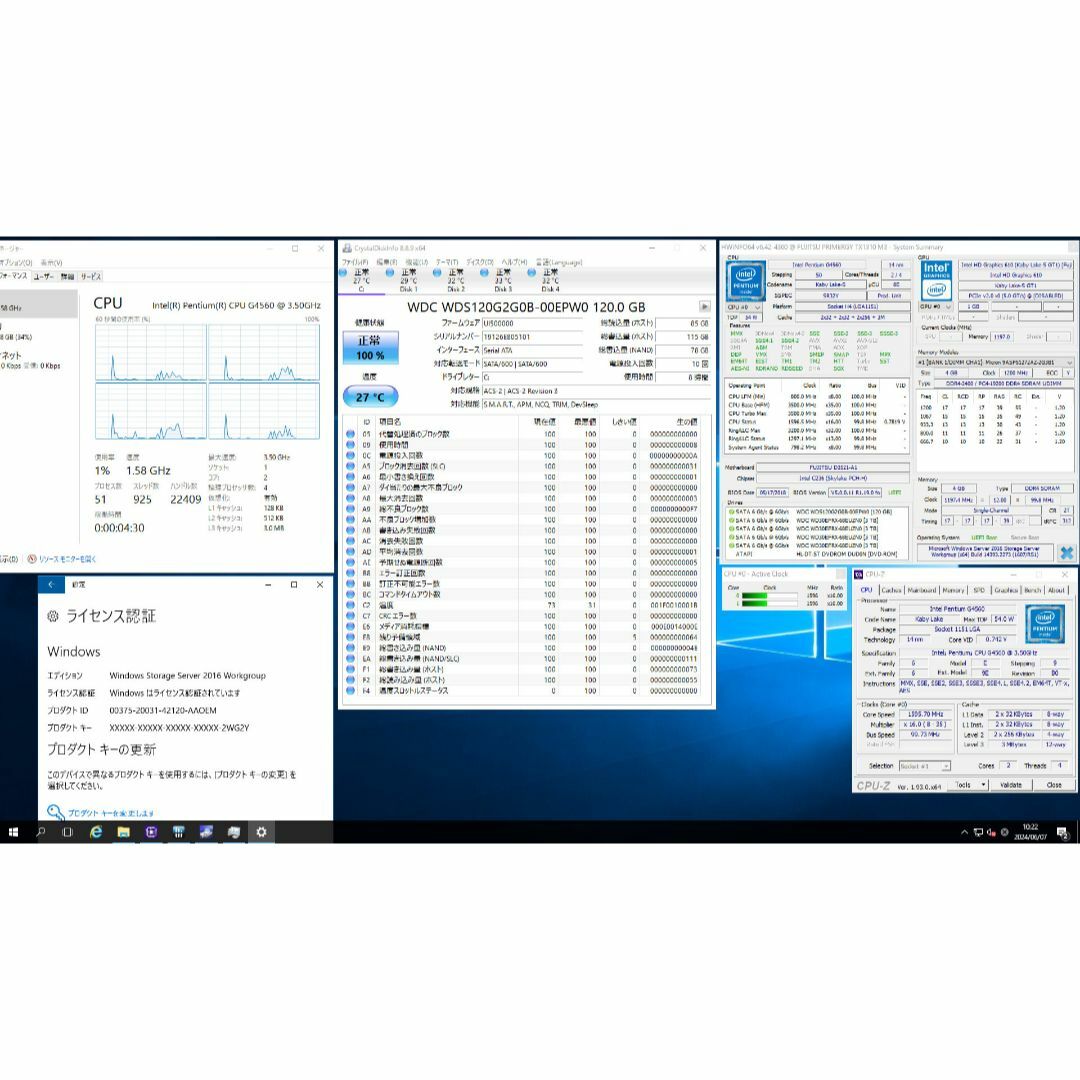Viewport: 1080px width, 1080px height.
Task: Open the Start menu on the taskbar
Action: pos(13,832)
